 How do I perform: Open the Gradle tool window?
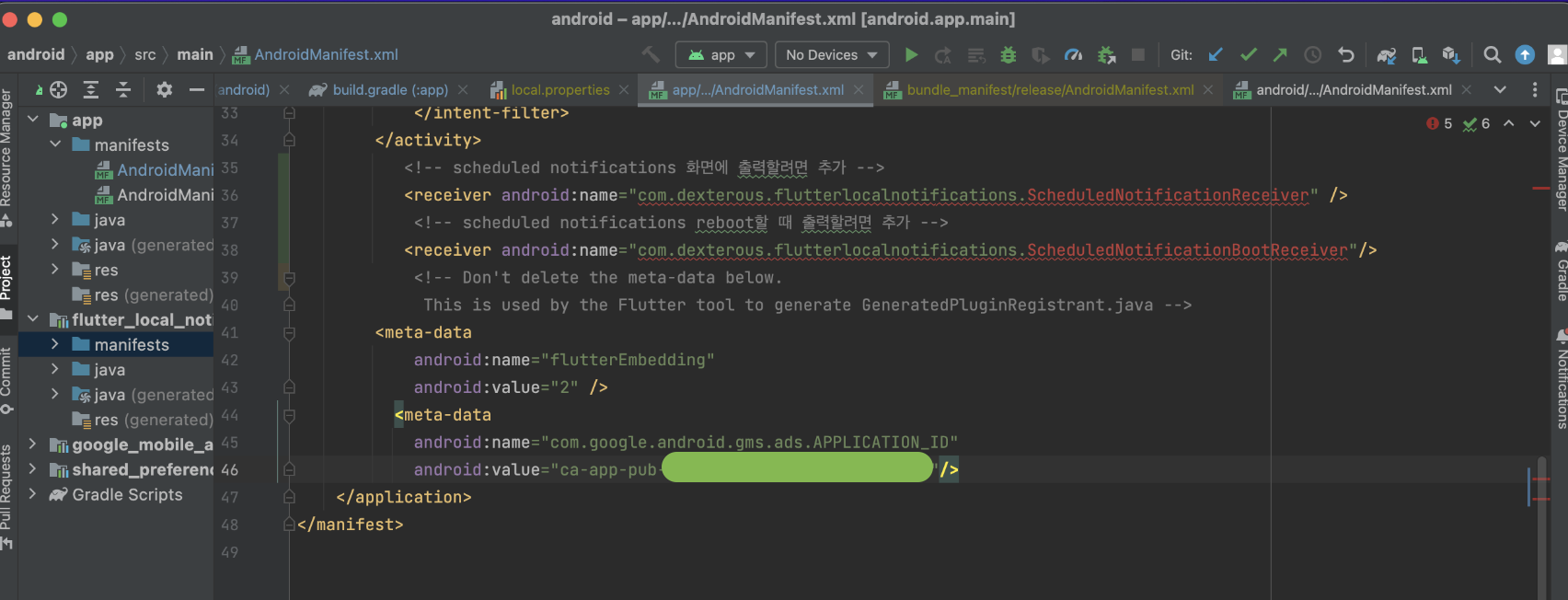click(1561, 271)
